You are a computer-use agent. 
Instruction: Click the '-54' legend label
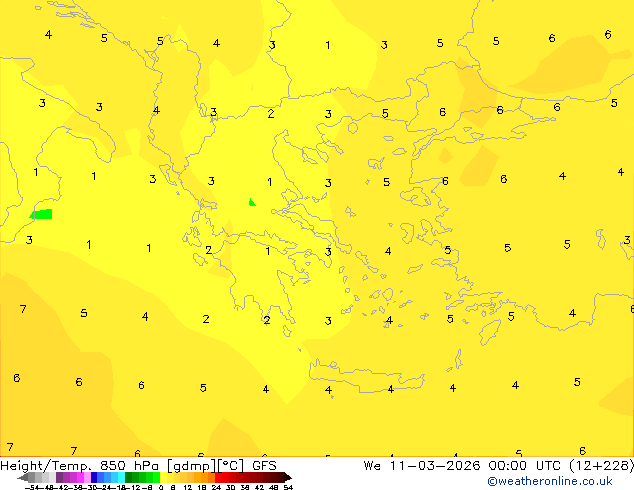coord(32,487)
